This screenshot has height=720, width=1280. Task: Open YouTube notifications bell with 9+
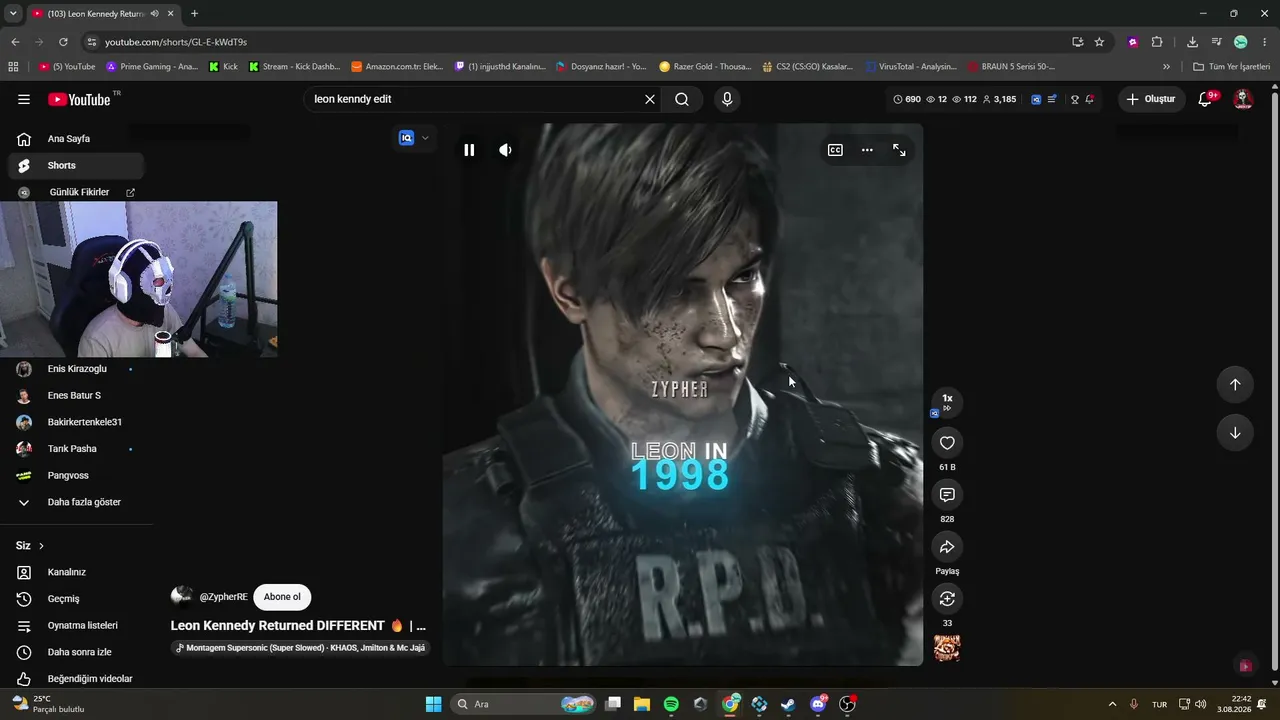1207,99
